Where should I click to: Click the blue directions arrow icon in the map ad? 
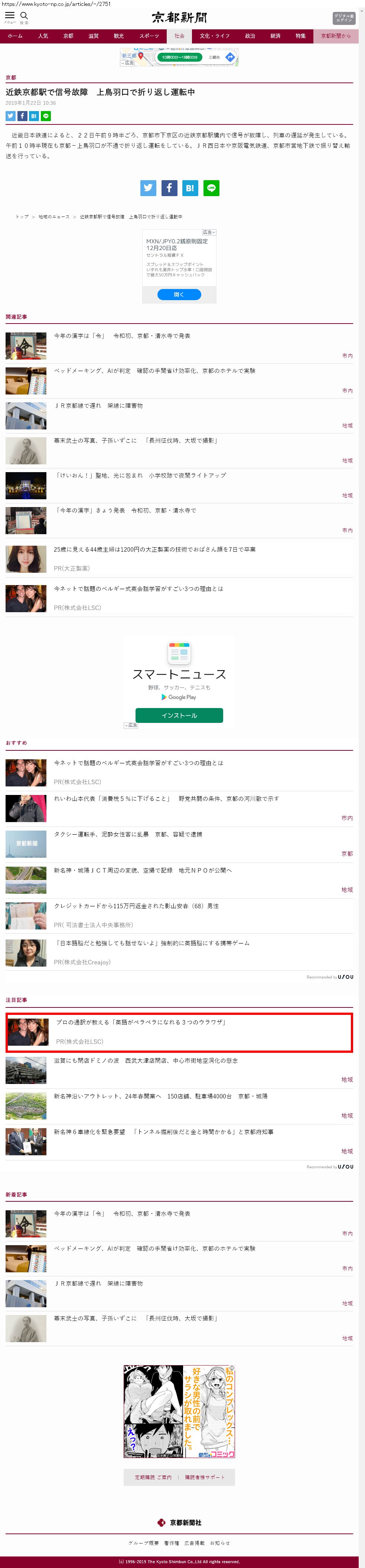coord(230,57)
